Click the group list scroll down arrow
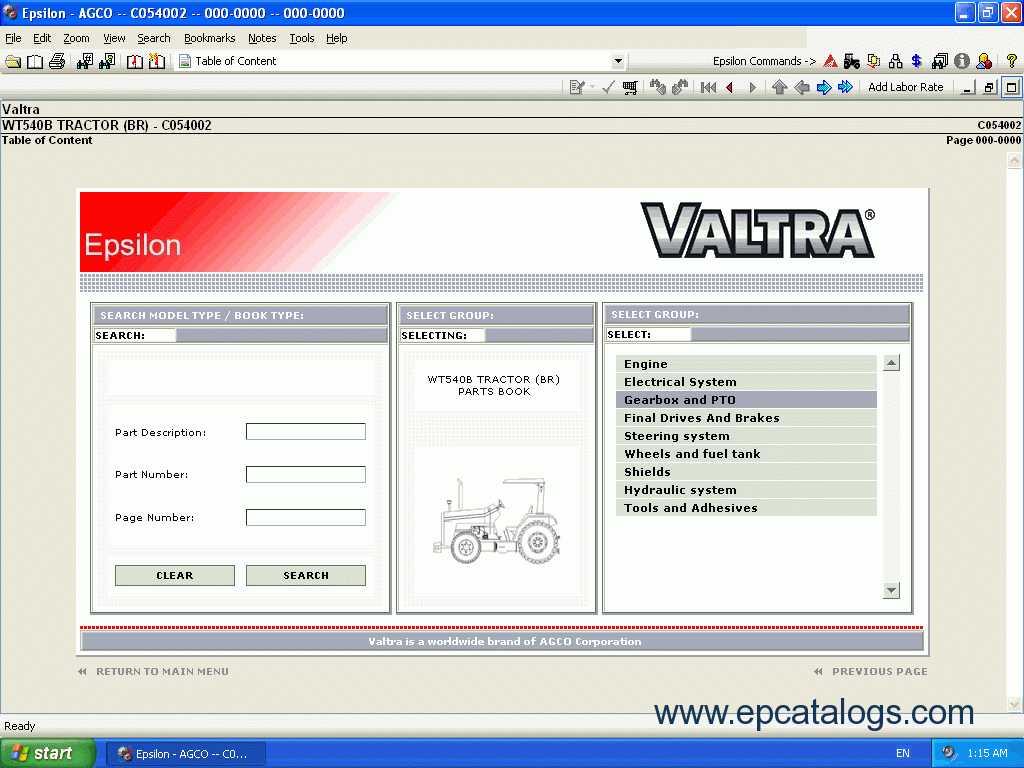 coord(891,590)
